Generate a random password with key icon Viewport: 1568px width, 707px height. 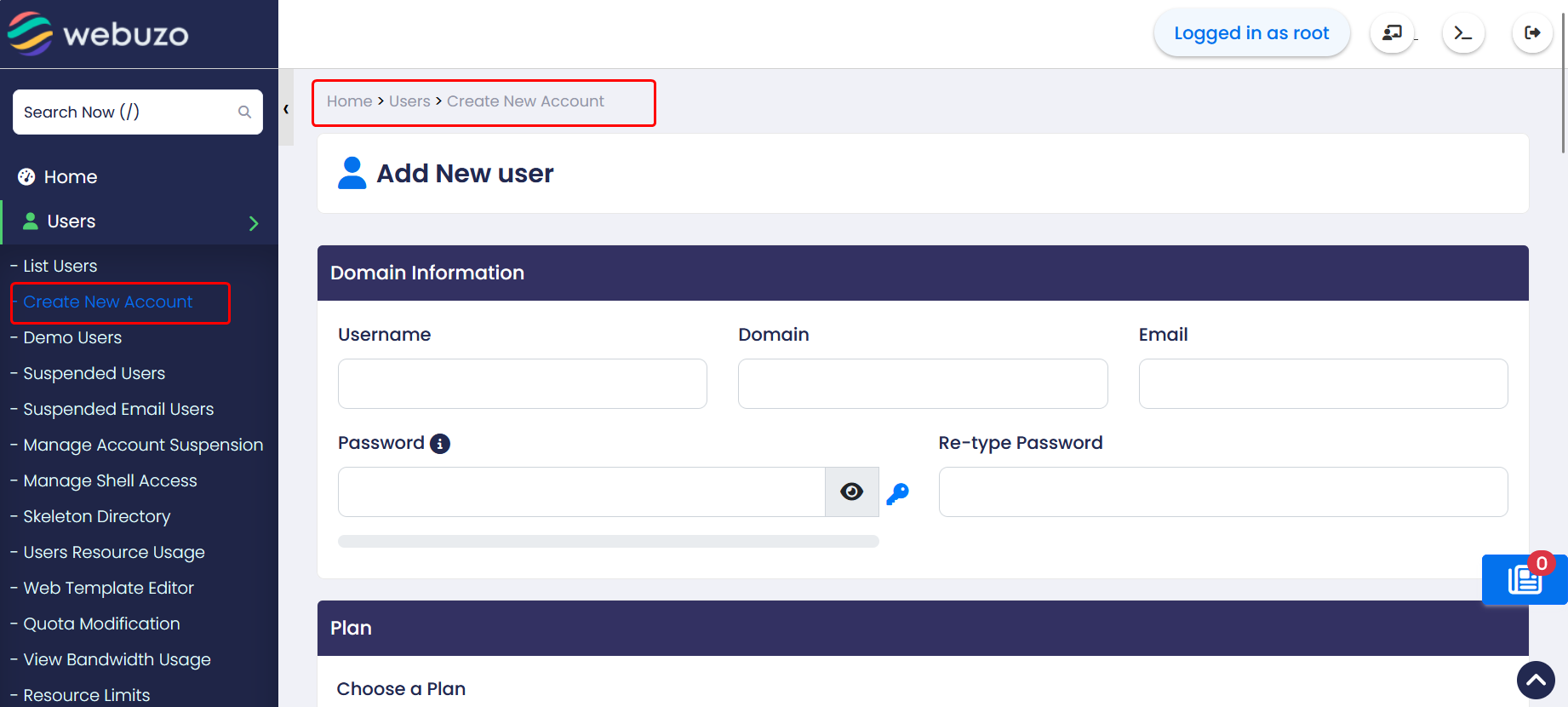(x=897, y=493)
